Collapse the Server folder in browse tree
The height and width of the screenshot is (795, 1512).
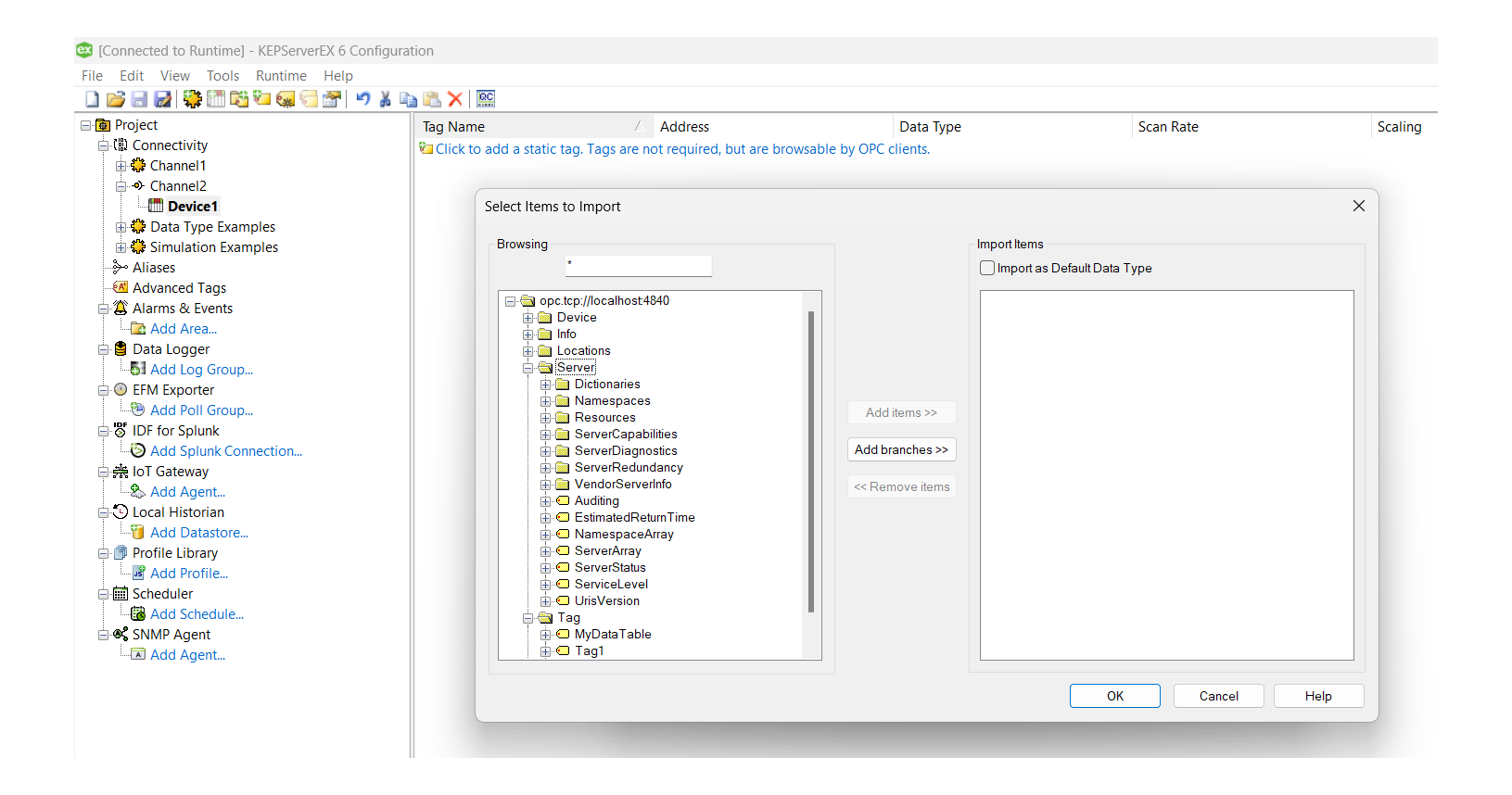[x=527, y=368]
